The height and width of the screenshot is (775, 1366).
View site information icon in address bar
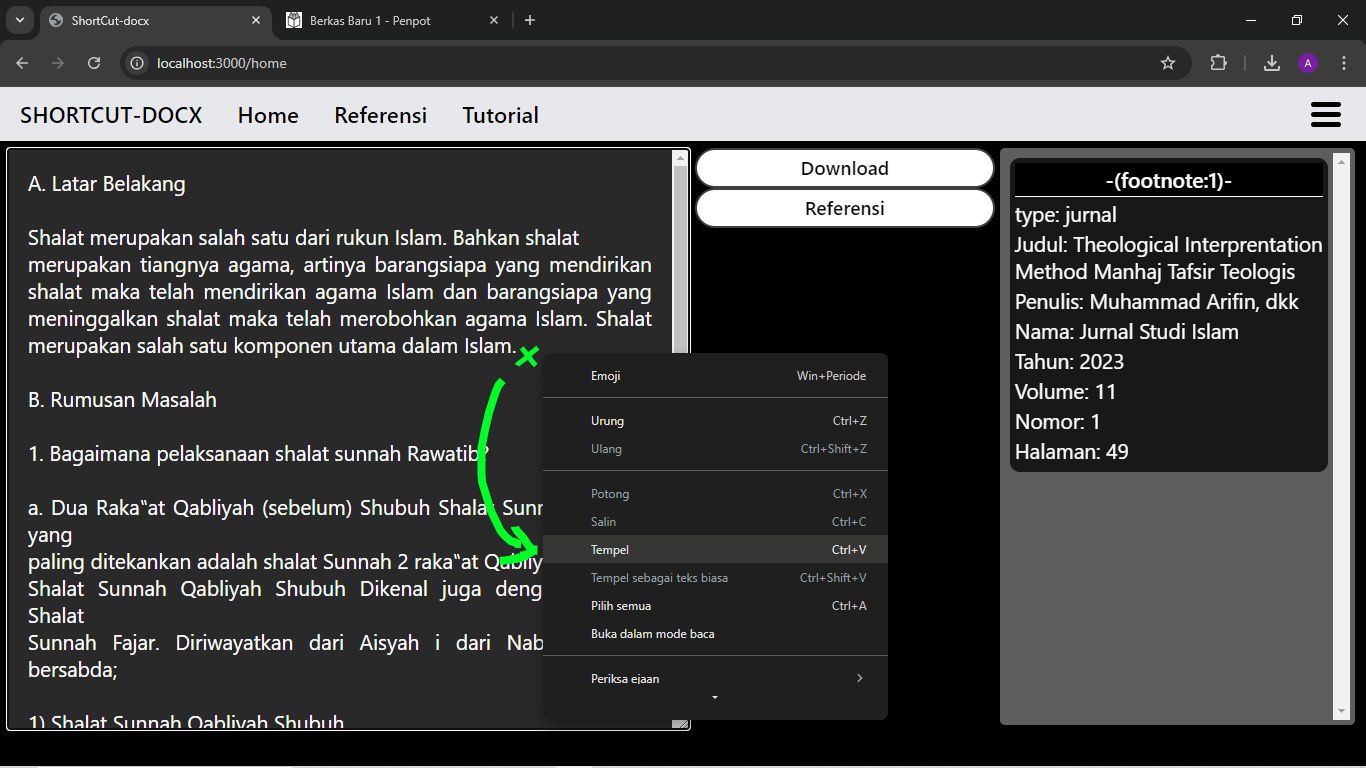click(138, 63)
